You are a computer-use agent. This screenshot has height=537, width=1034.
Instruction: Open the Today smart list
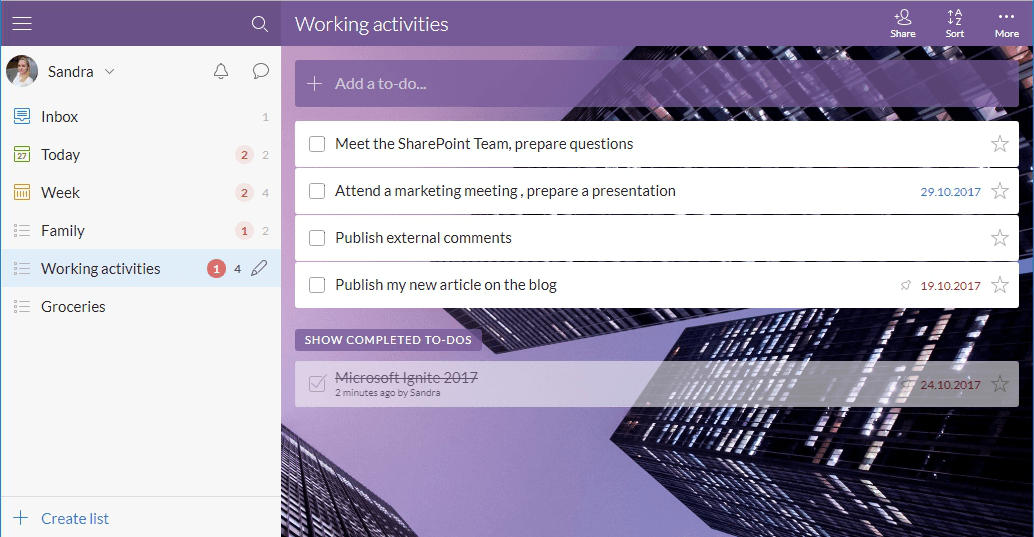60,155
